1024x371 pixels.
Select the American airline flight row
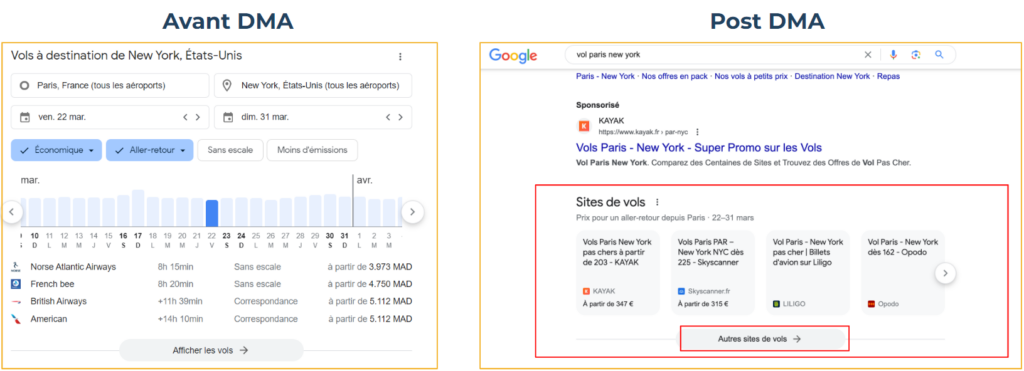point(212,319)
